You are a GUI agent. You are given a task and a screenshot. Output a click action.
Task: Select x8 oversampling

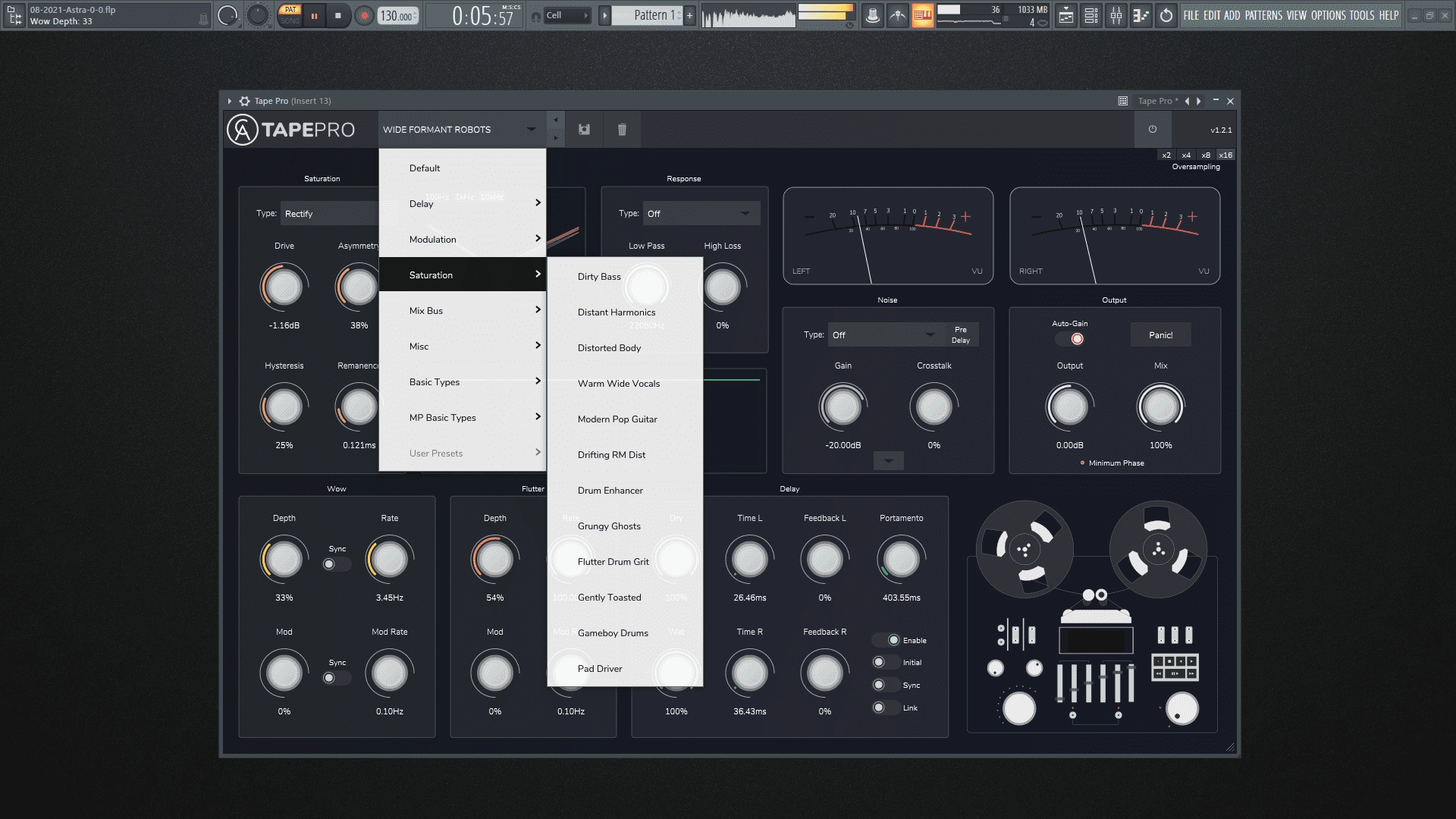(x=1206, y=155)
